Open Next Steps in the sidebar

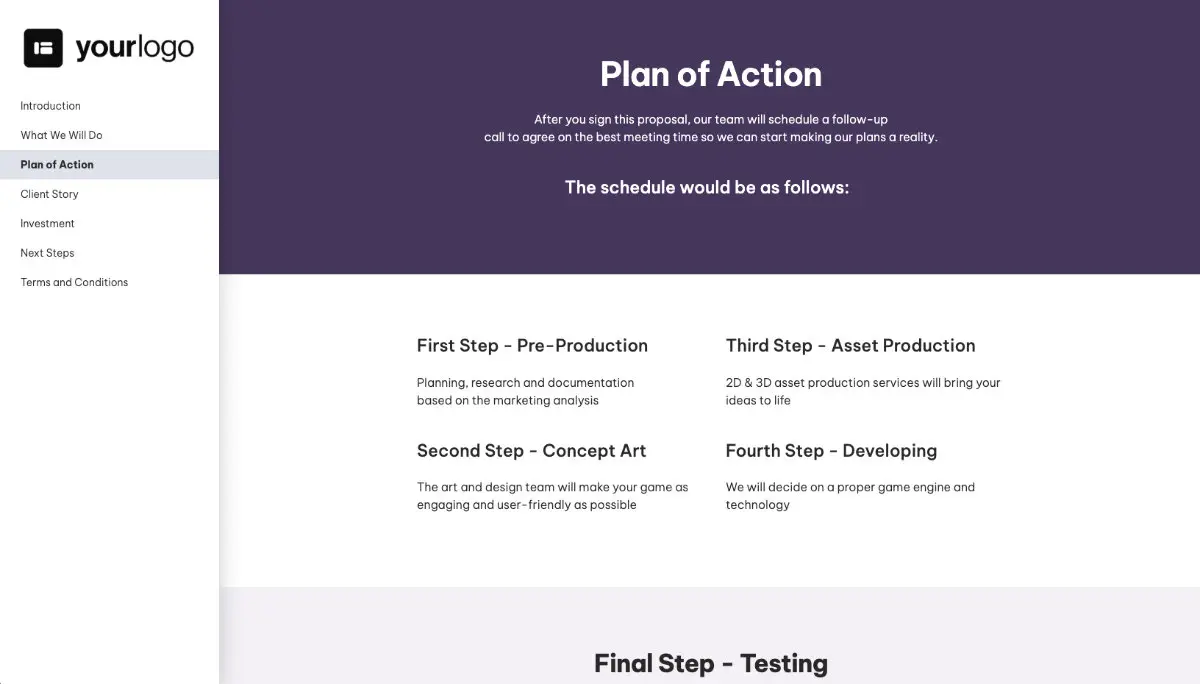point(47,252)
